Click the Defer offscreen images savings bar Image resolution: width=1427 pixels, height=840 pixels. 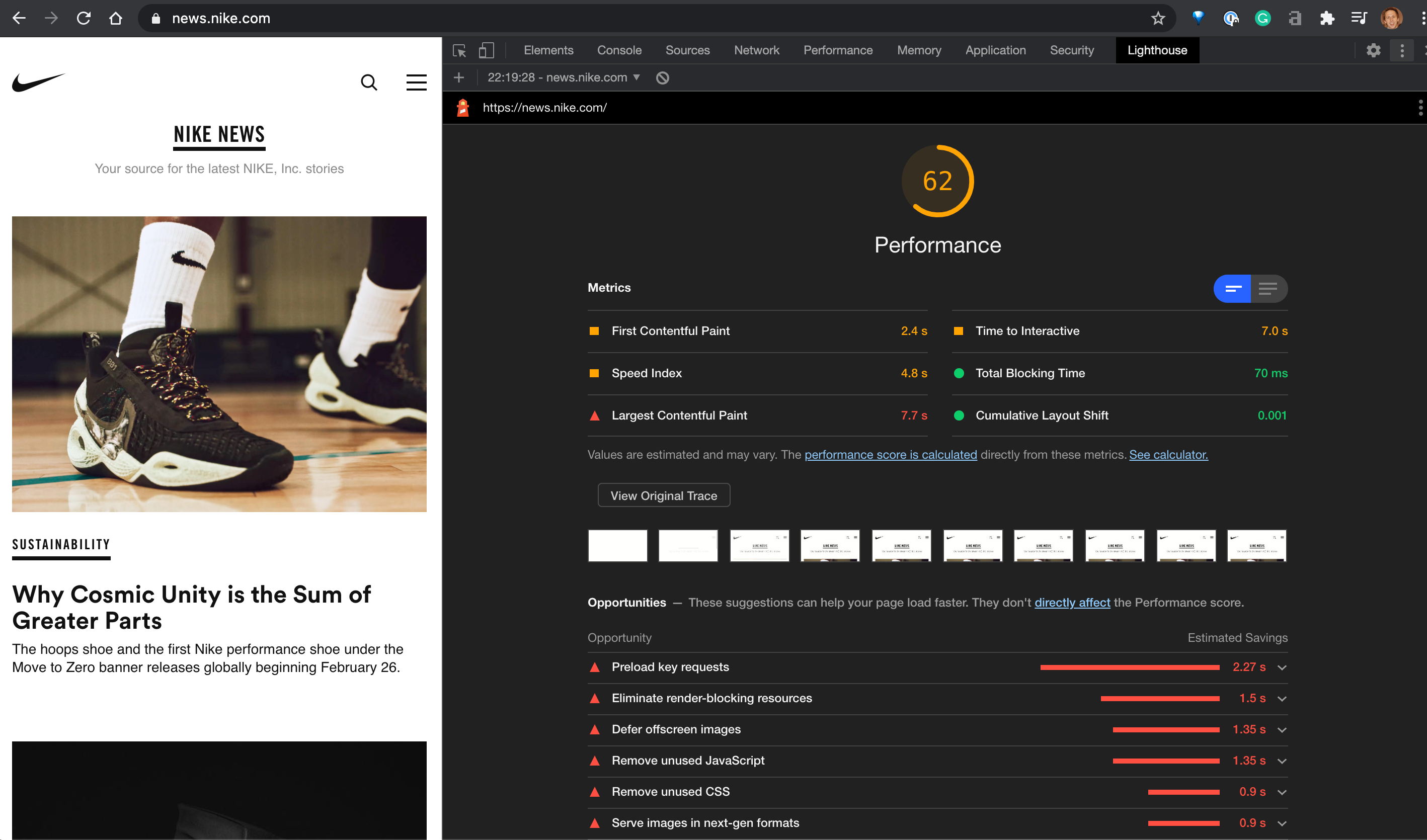[1166, 730]
